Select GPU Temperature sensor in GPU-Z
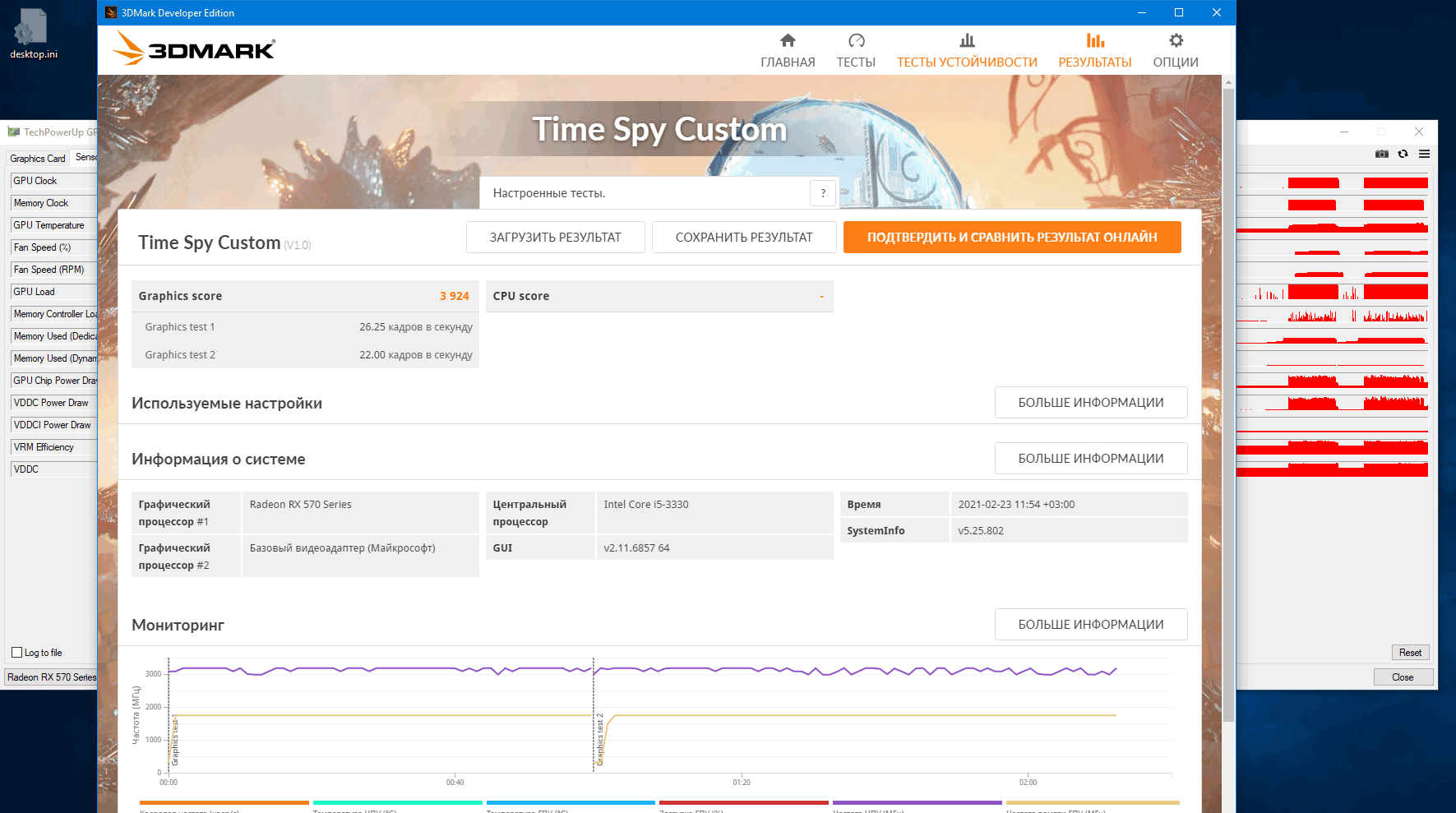 coord(54,225)
